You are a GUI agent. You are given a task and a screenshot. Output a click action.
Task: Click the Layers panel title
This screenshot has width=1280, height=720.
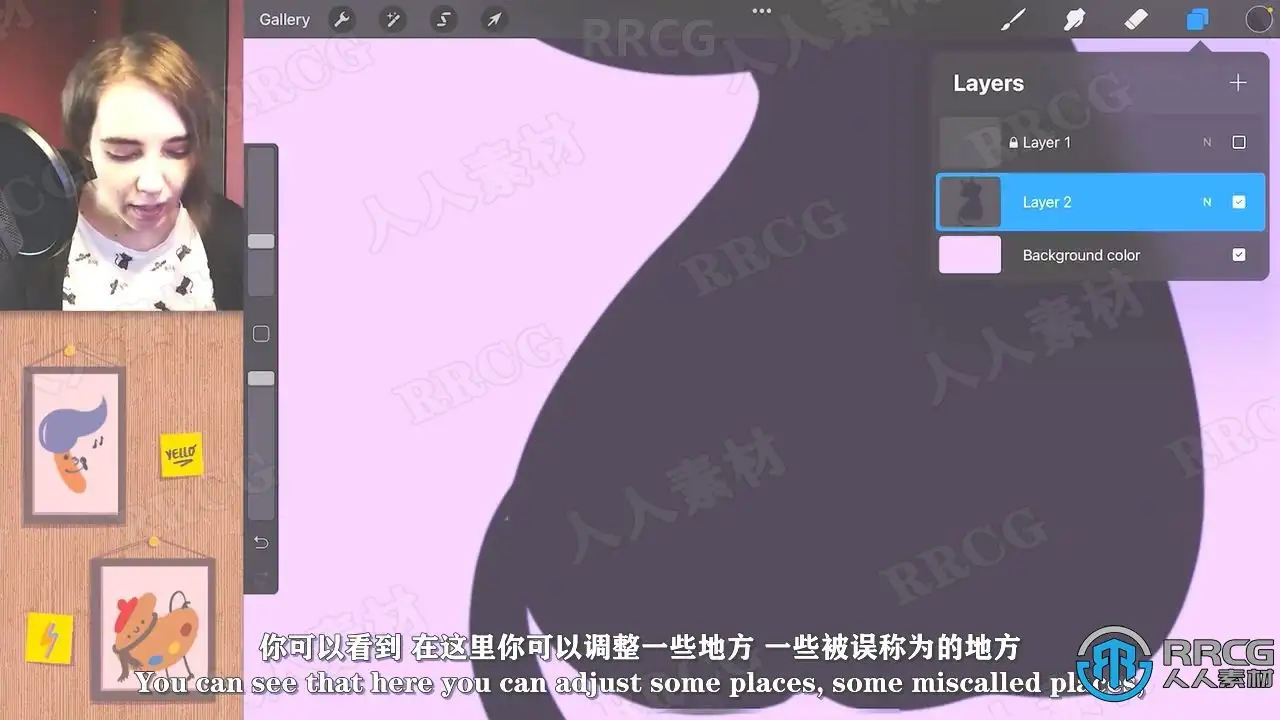point(988,84)
